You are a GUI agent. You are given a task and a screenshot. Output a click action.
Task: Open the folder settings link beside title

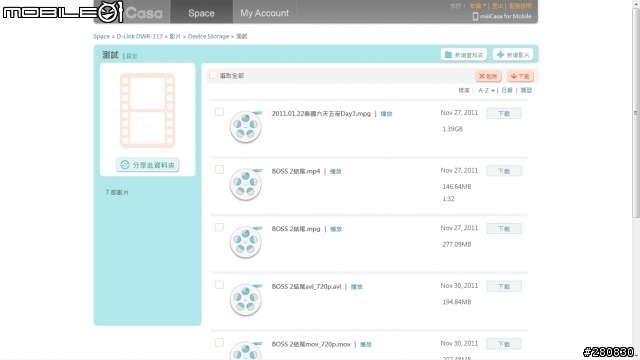pyautogui.click(x=131, y=56)
